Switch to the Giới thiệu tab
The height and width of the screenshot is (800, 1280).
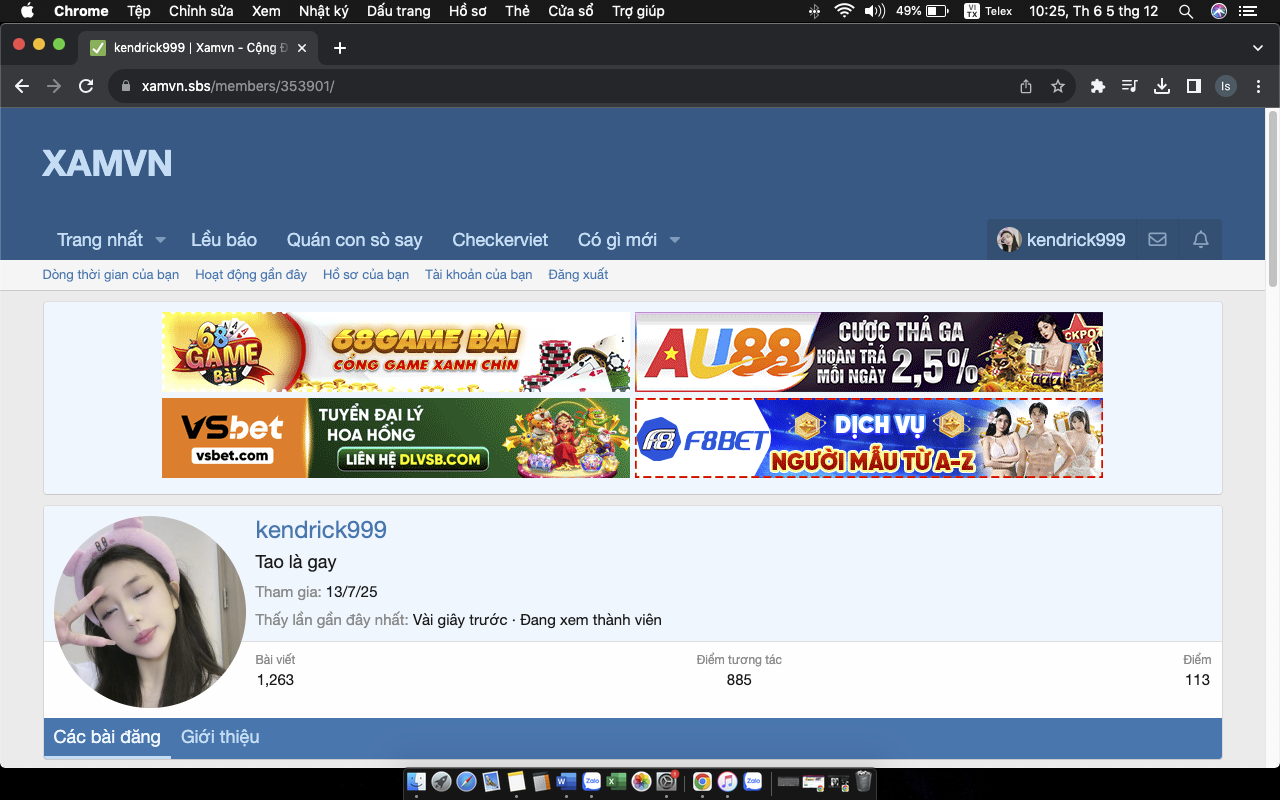(220, 737)
